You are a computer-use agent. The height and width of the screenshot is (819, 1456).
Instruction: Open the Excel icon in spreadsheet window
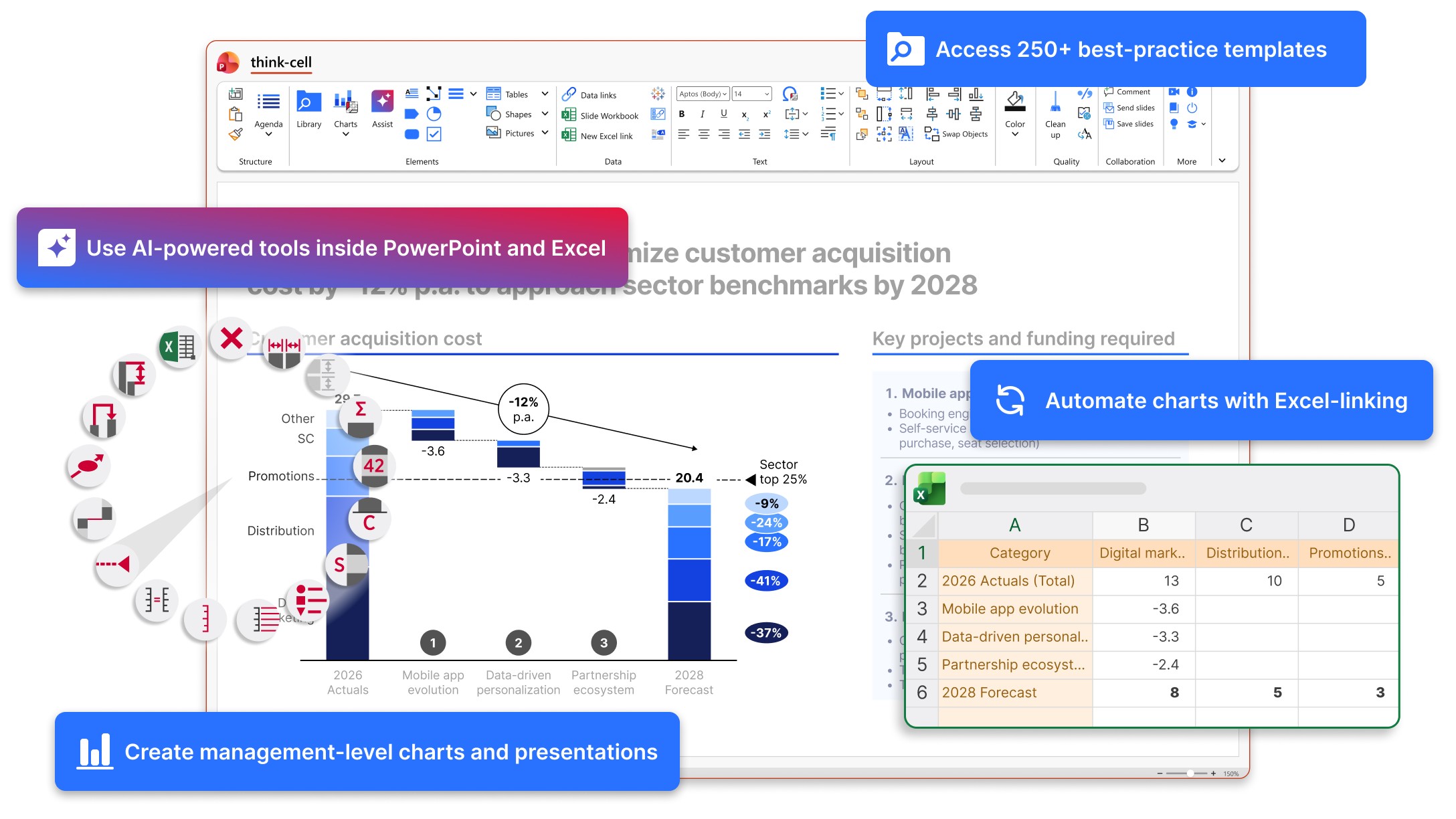(931, 488)
